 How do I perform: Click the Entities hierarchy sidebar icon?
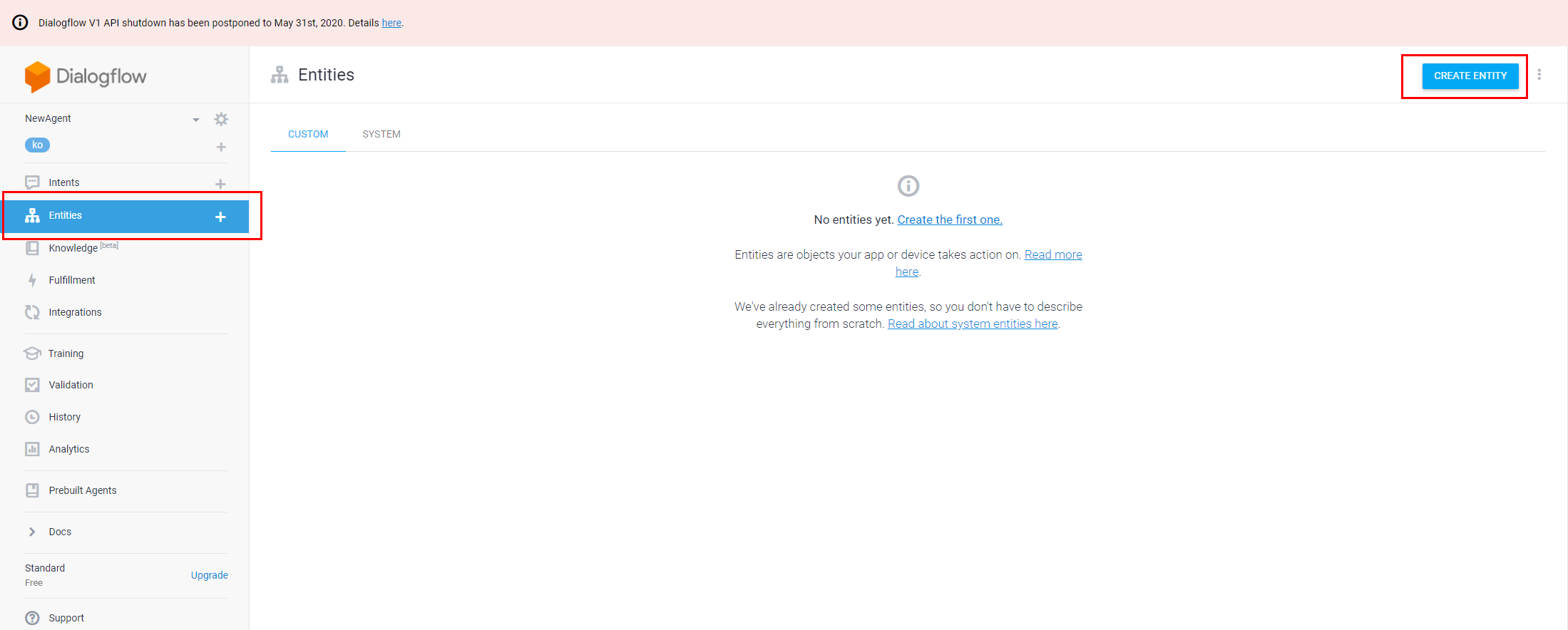32,215
